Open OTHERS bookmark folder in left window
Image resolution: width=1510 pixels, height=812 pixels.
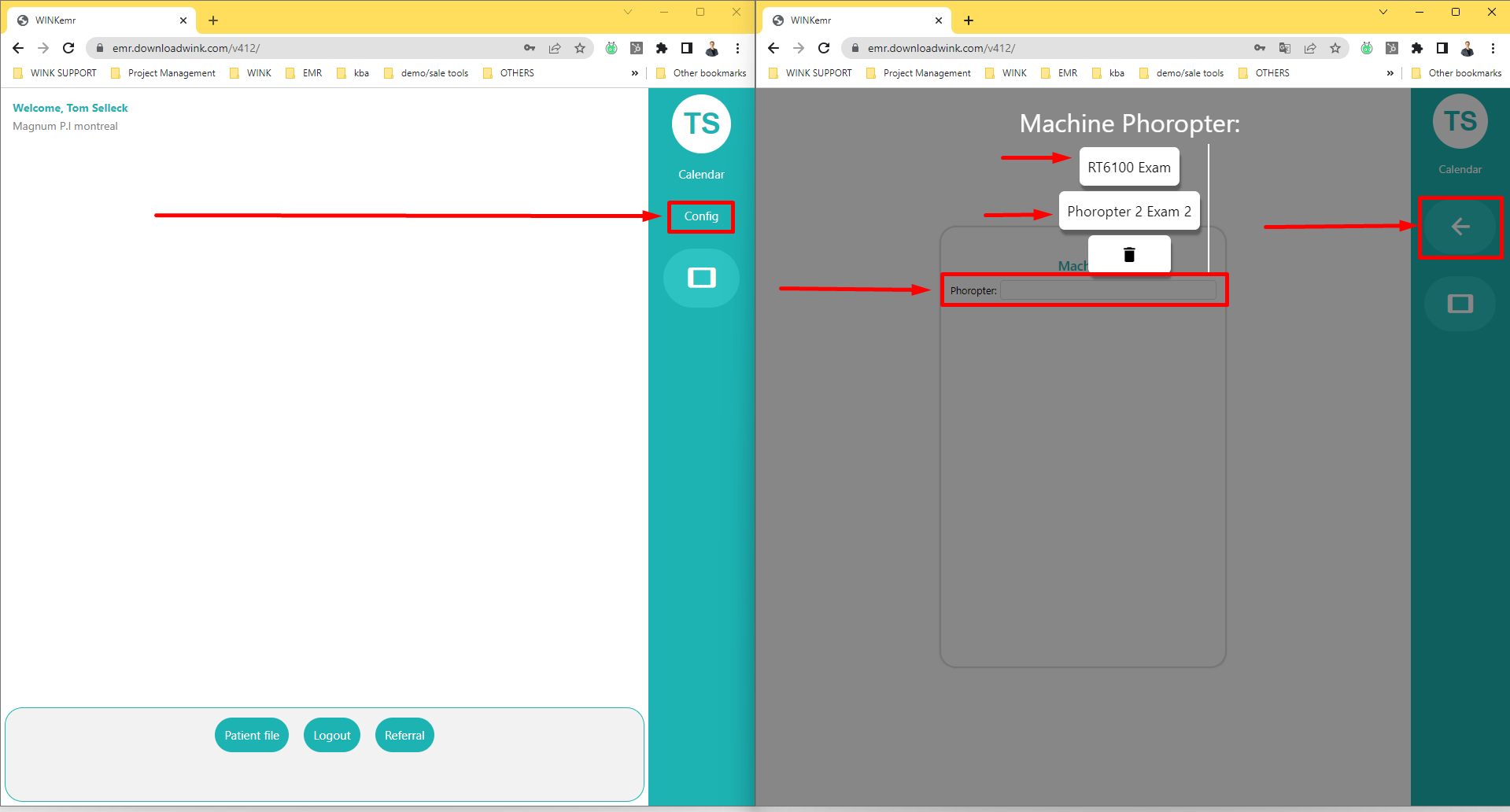click(508, 73)
